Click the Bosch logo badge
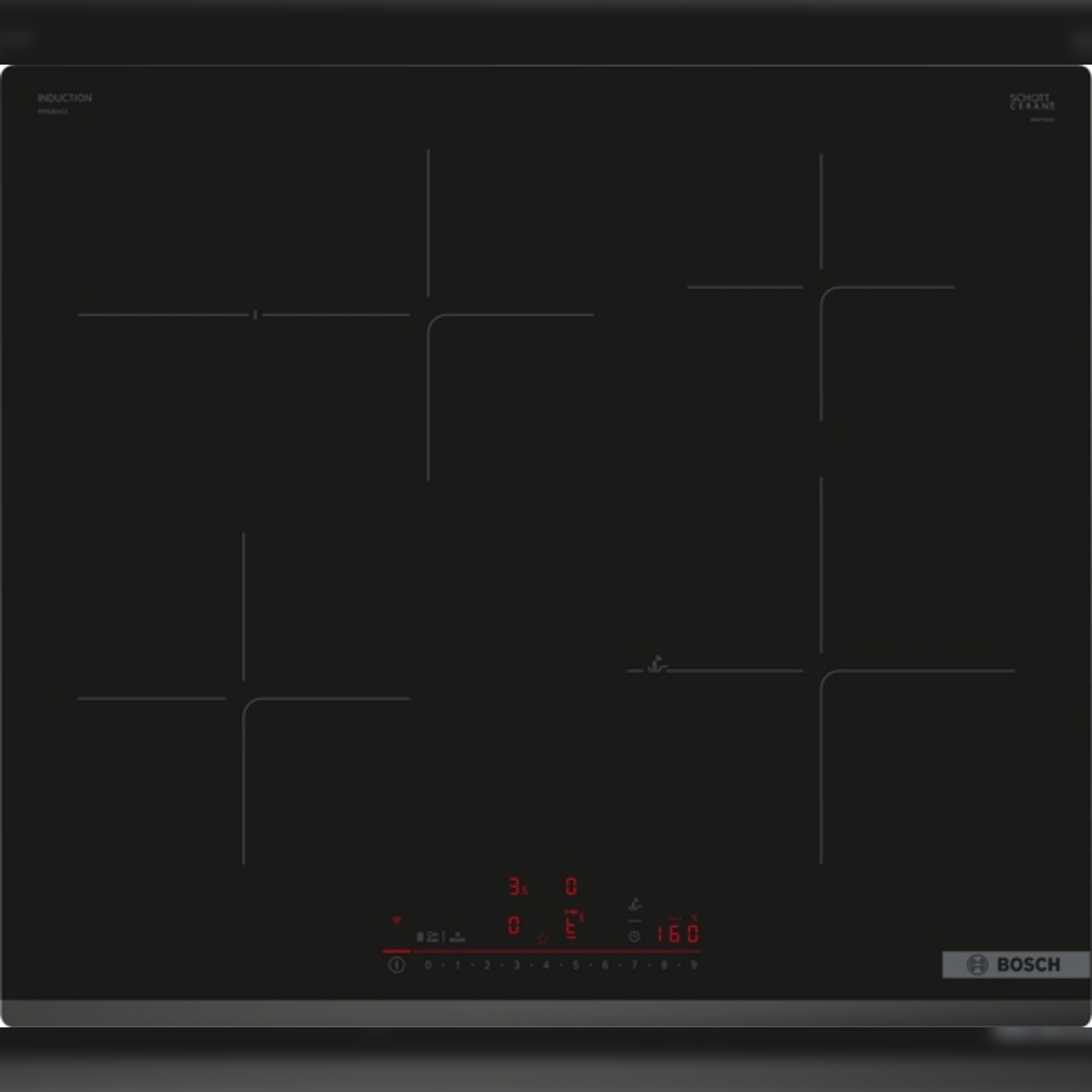This screenshot has height=1092, width=1092. (x=1015, y=965)
